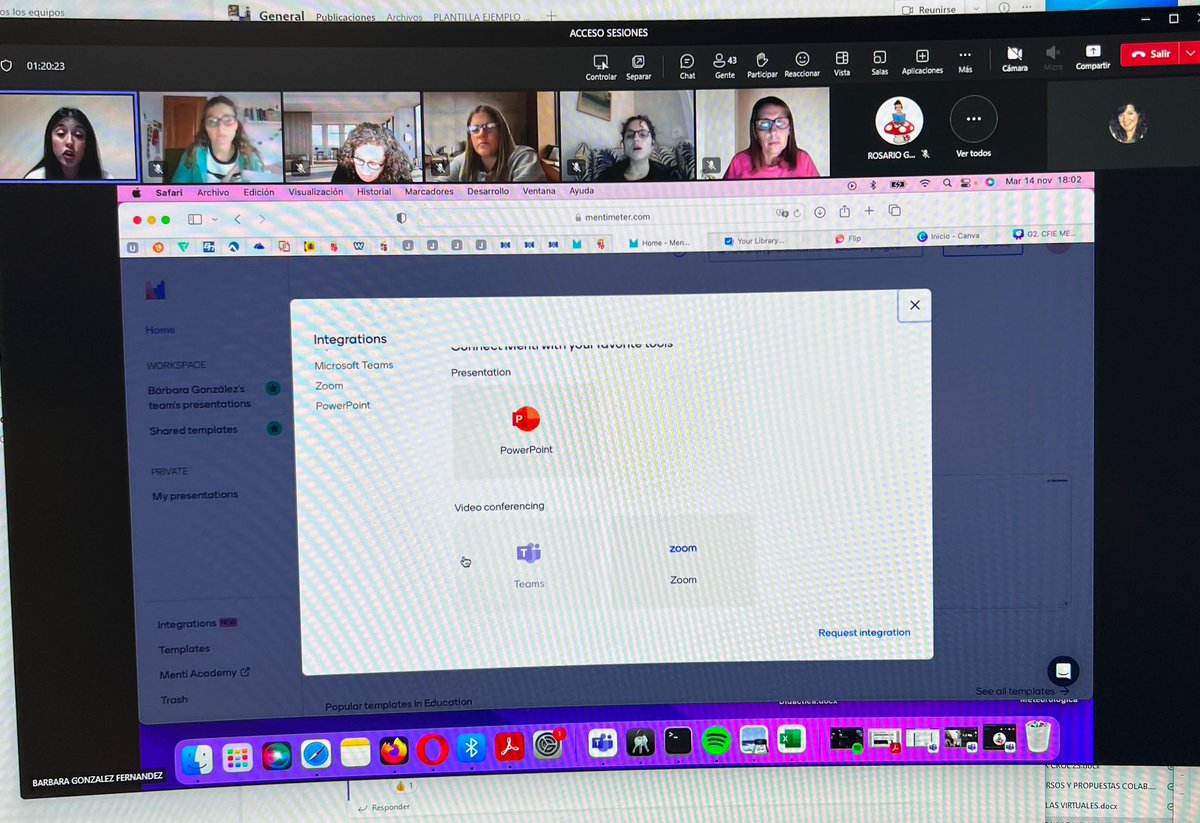Open Terminal from the Dock

[678, 742]
